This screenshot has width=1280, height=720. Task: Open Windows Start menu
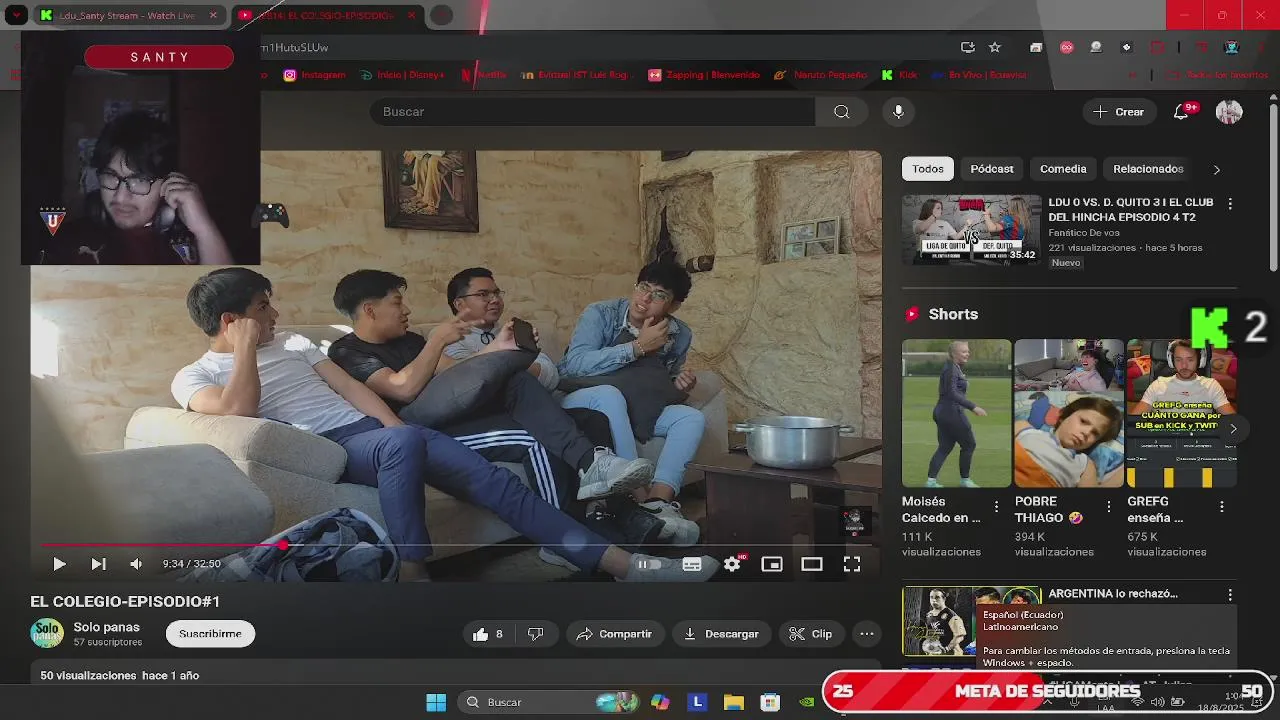pos(436,702)
